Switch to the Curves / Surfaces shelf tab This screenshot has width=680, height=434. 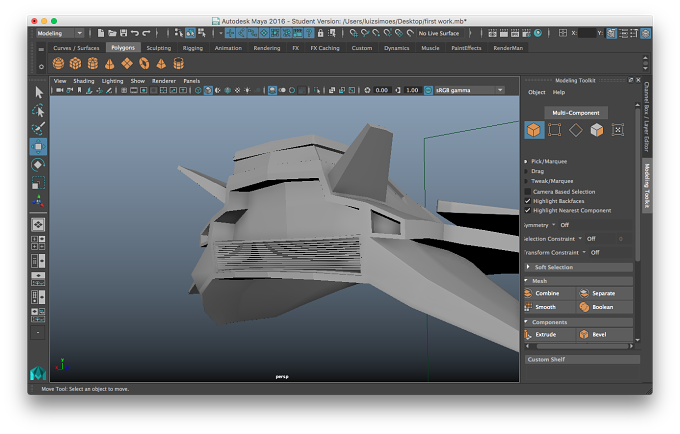[76, 48]
